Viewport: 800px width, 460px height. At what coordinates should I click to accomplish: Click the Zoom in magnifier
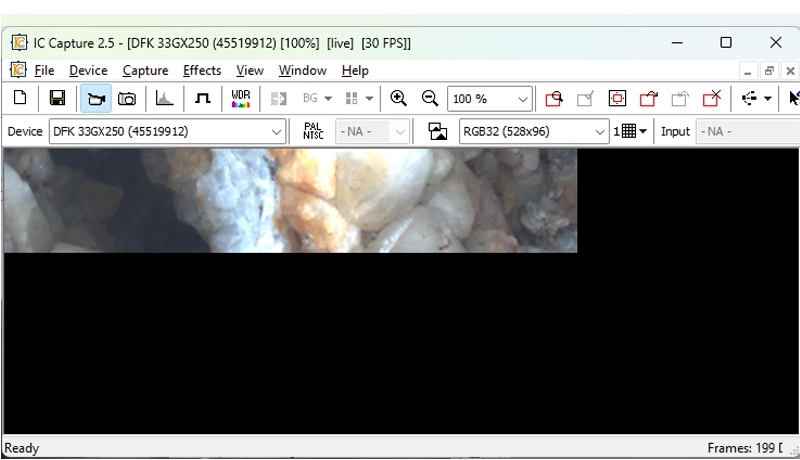(398, 98)
